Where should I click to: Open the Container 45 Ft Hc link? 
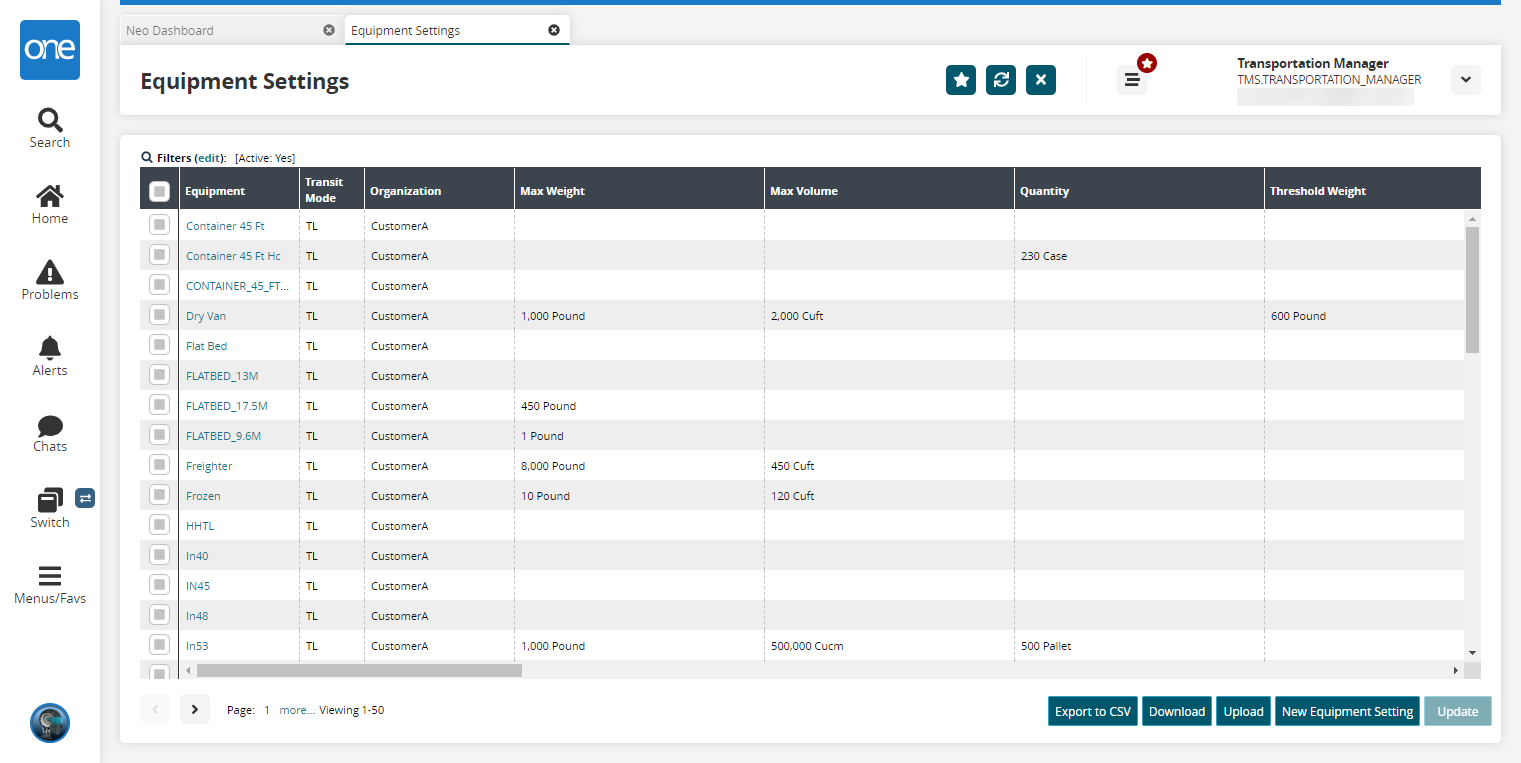(233, 256)
